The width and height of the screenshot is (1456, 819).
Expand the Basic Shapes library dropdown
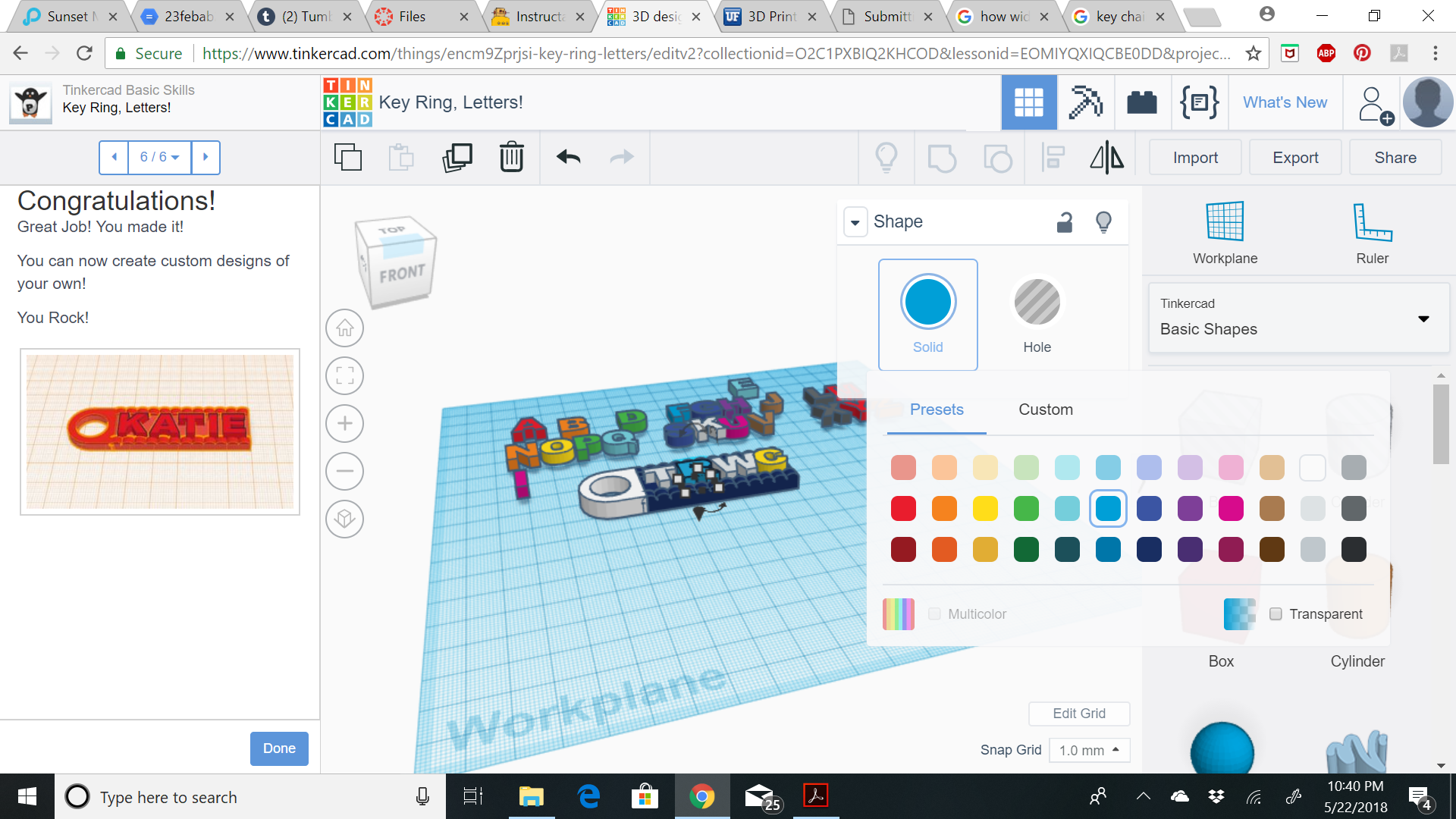[1423, 318]
